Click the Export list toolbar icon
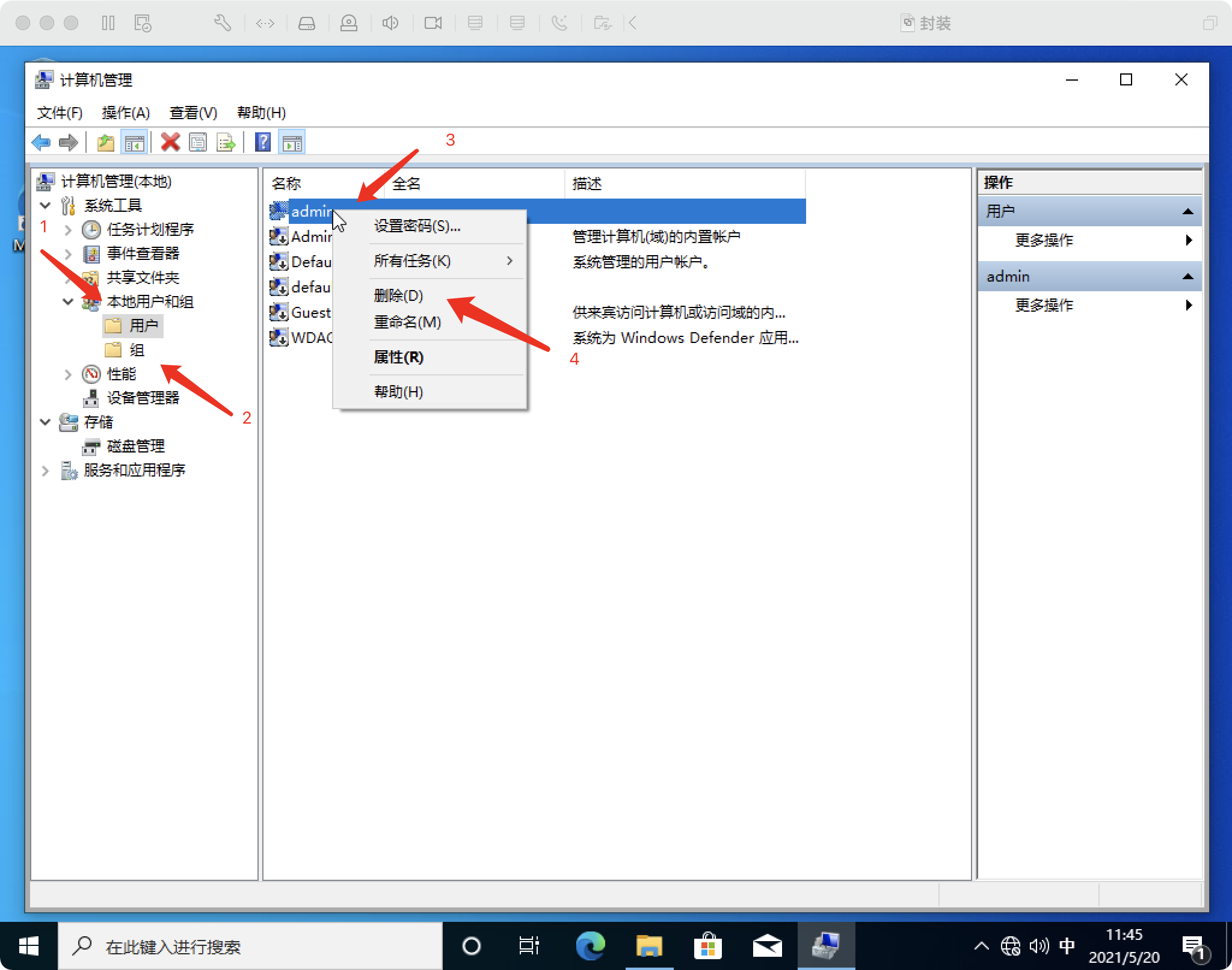This screenshot has width=1232, height=970. click(x=226, y=143)
